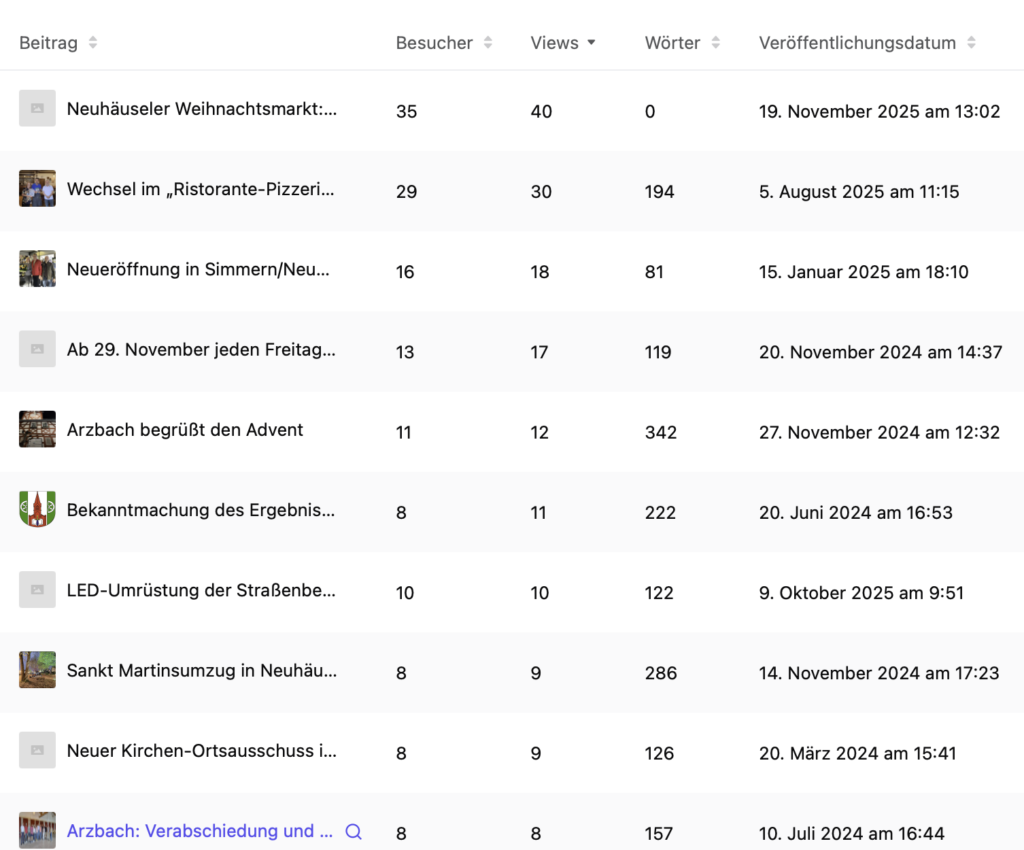1024x850 pixels.
Task: Sort by the Veröffentlichungsdatum column header
Action: (x=857, y=43)
